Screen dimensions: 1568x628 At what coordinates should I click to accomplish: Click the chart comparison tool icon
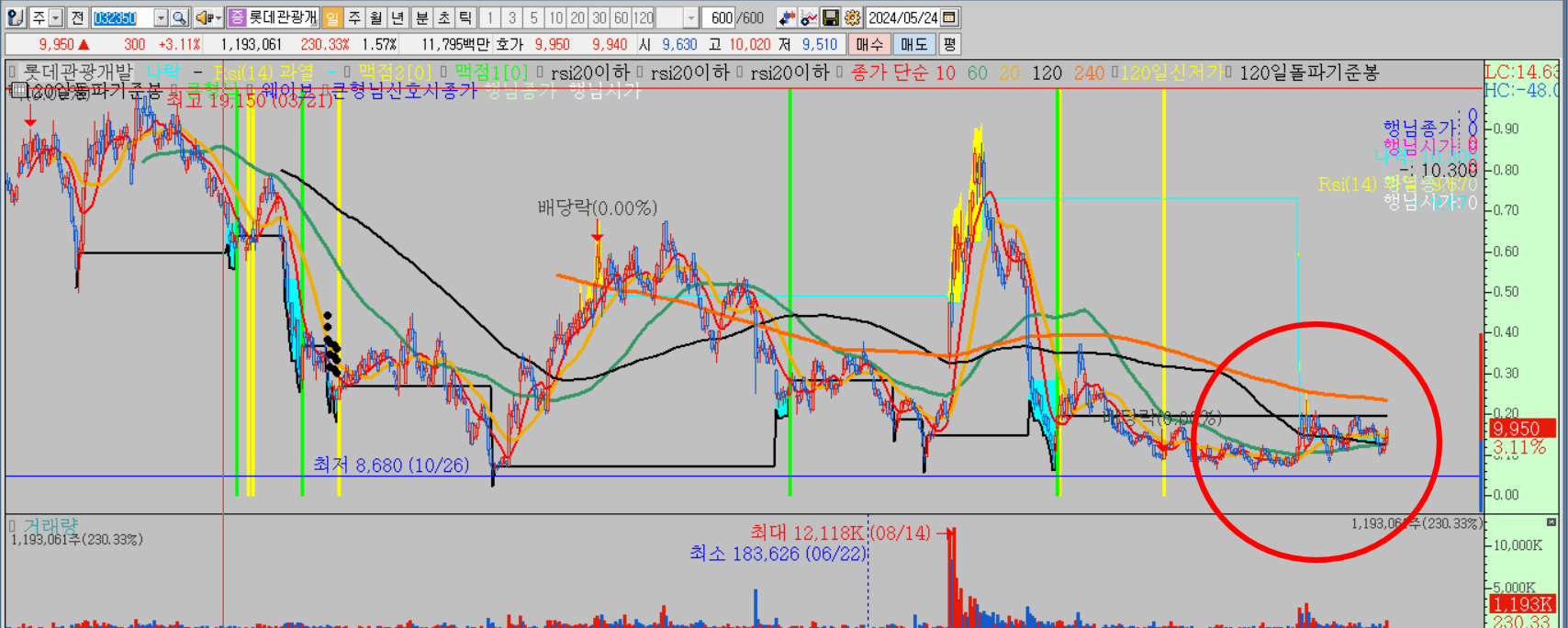pyautogui.click(x=787, y=17)
